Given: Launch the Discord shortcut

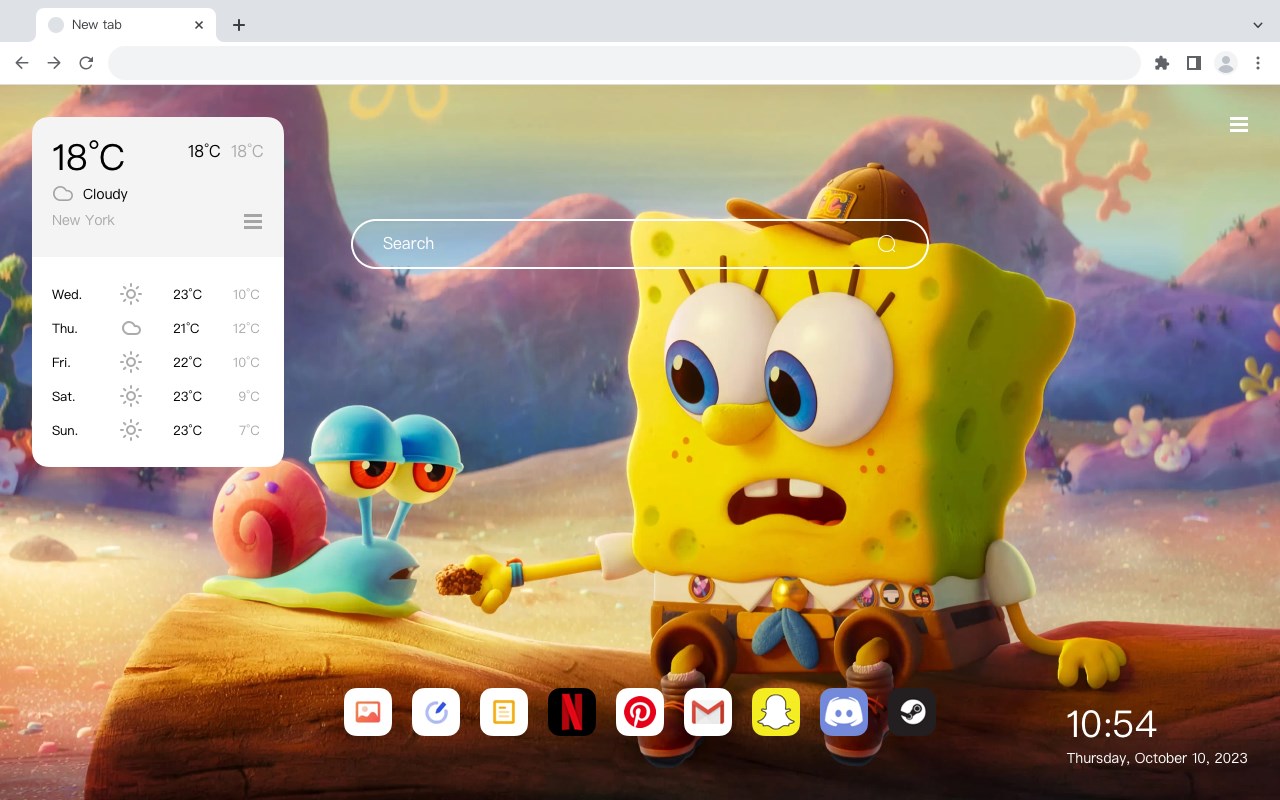Looking at the screenshot, I should coord(844,712).
